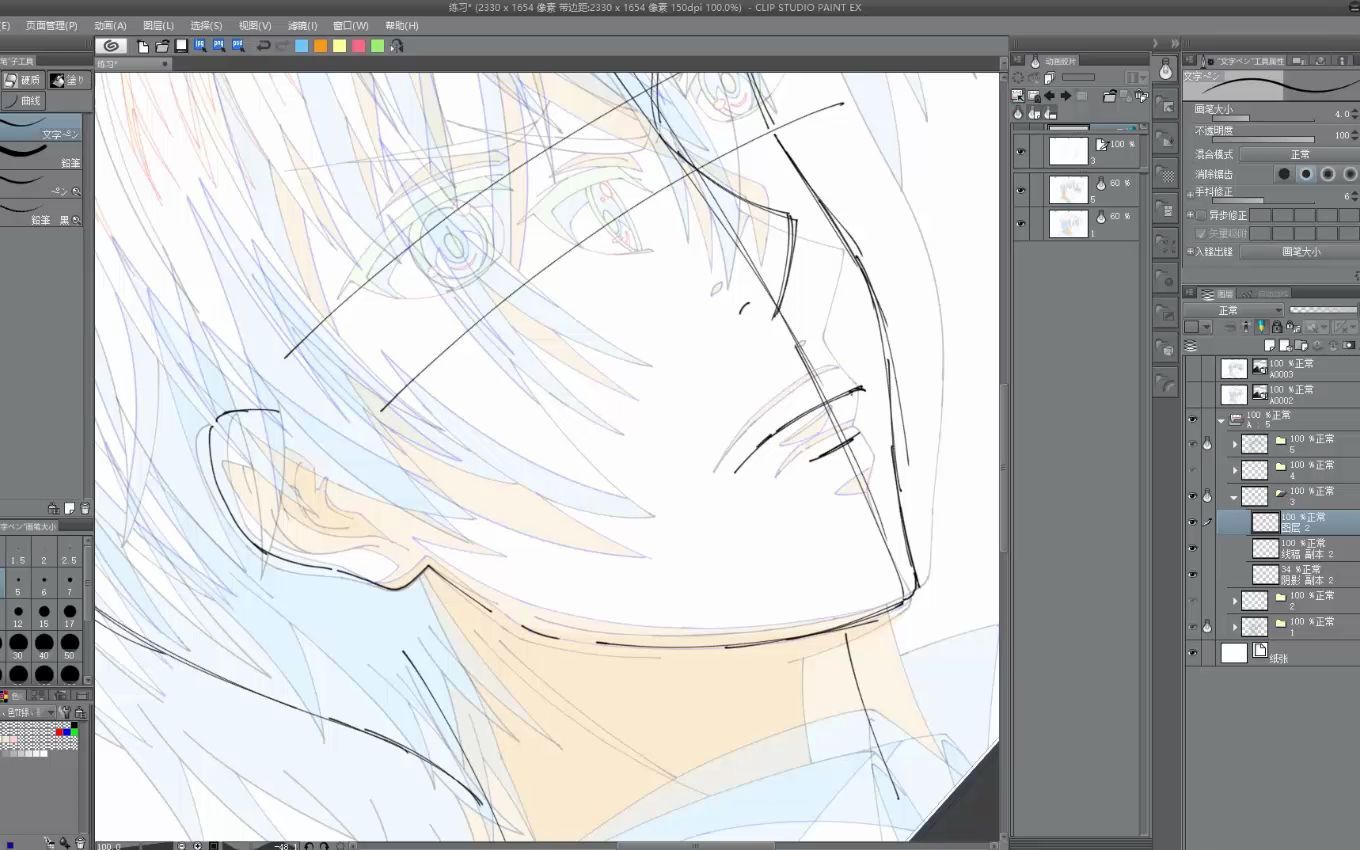Select the 铅笔 黑 brush preset

pos(41,212)
